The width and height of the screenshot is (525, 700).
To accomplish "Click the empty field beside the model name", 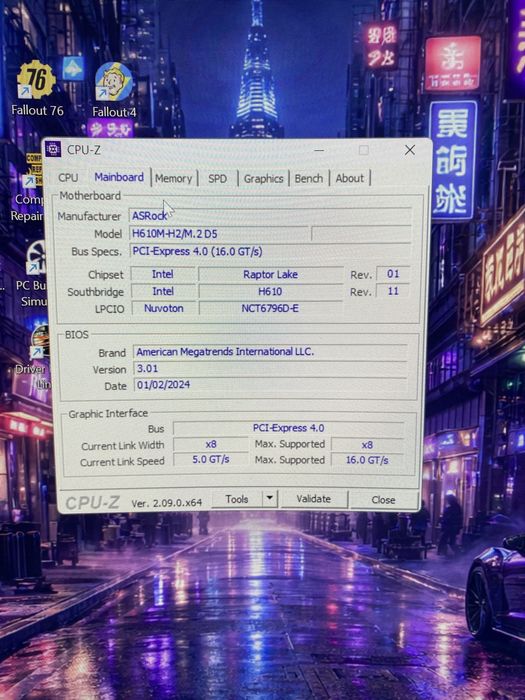I will [361, 233].
